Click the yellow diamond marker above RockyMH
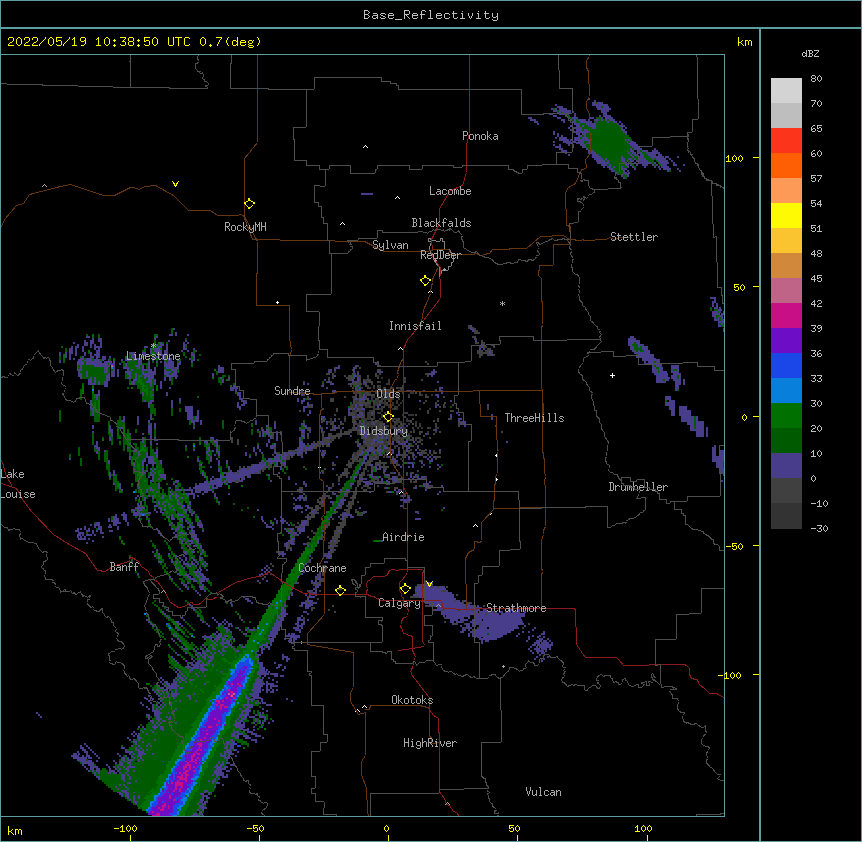The height and width of the screenshot is (842, 862). (x=250, y=204)
